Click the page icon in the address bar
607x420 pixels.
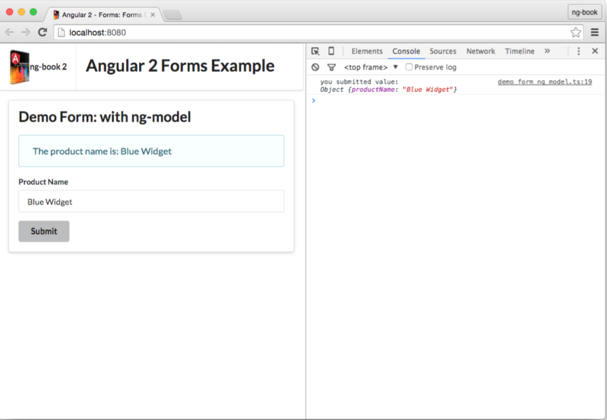pyautogui.click(x=61, y=33)
